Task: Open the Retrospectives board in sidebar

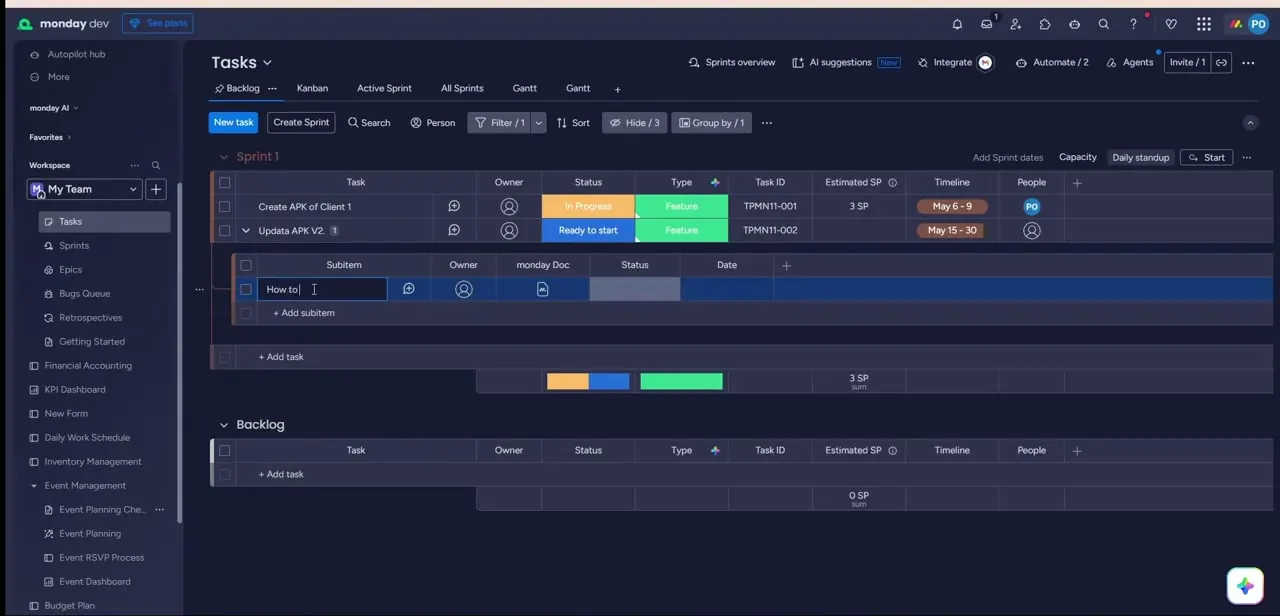Action: [x=90, y=318]
